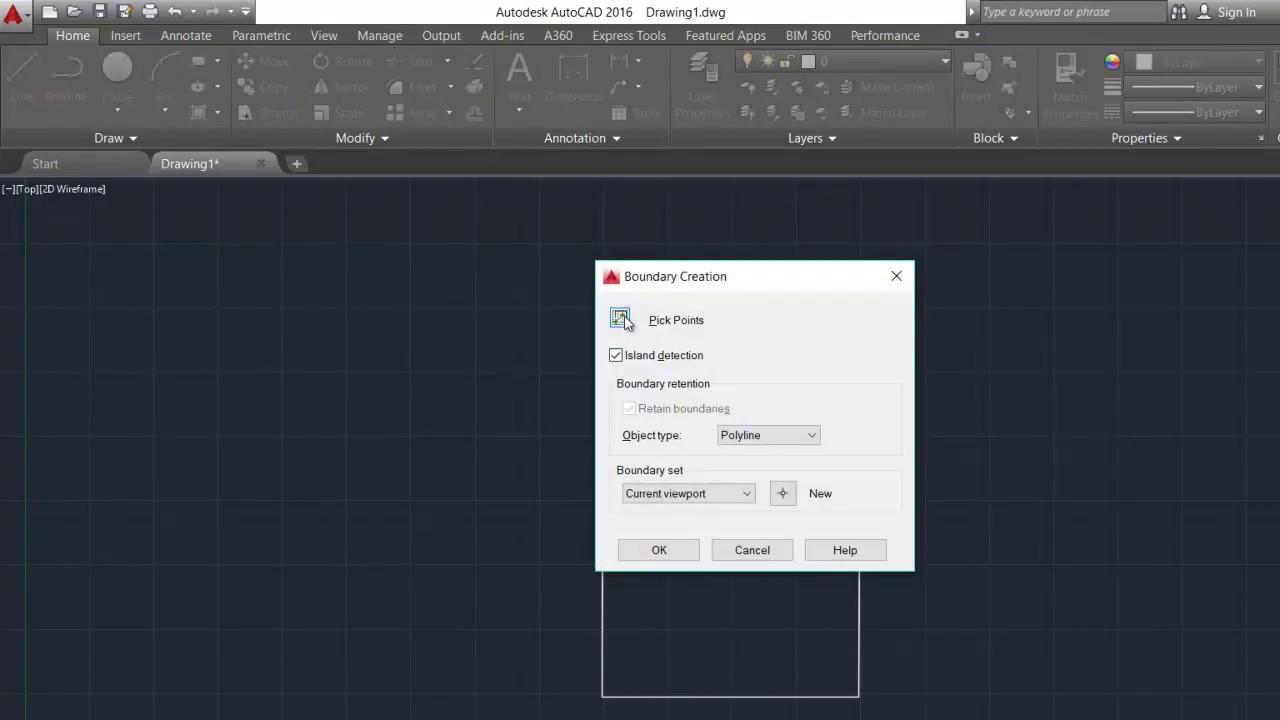This screenshot has height=720, width=1280.
Task: Open the Express Tools ribbon tab
Action: pyautogui.click(x=629, y=35)
